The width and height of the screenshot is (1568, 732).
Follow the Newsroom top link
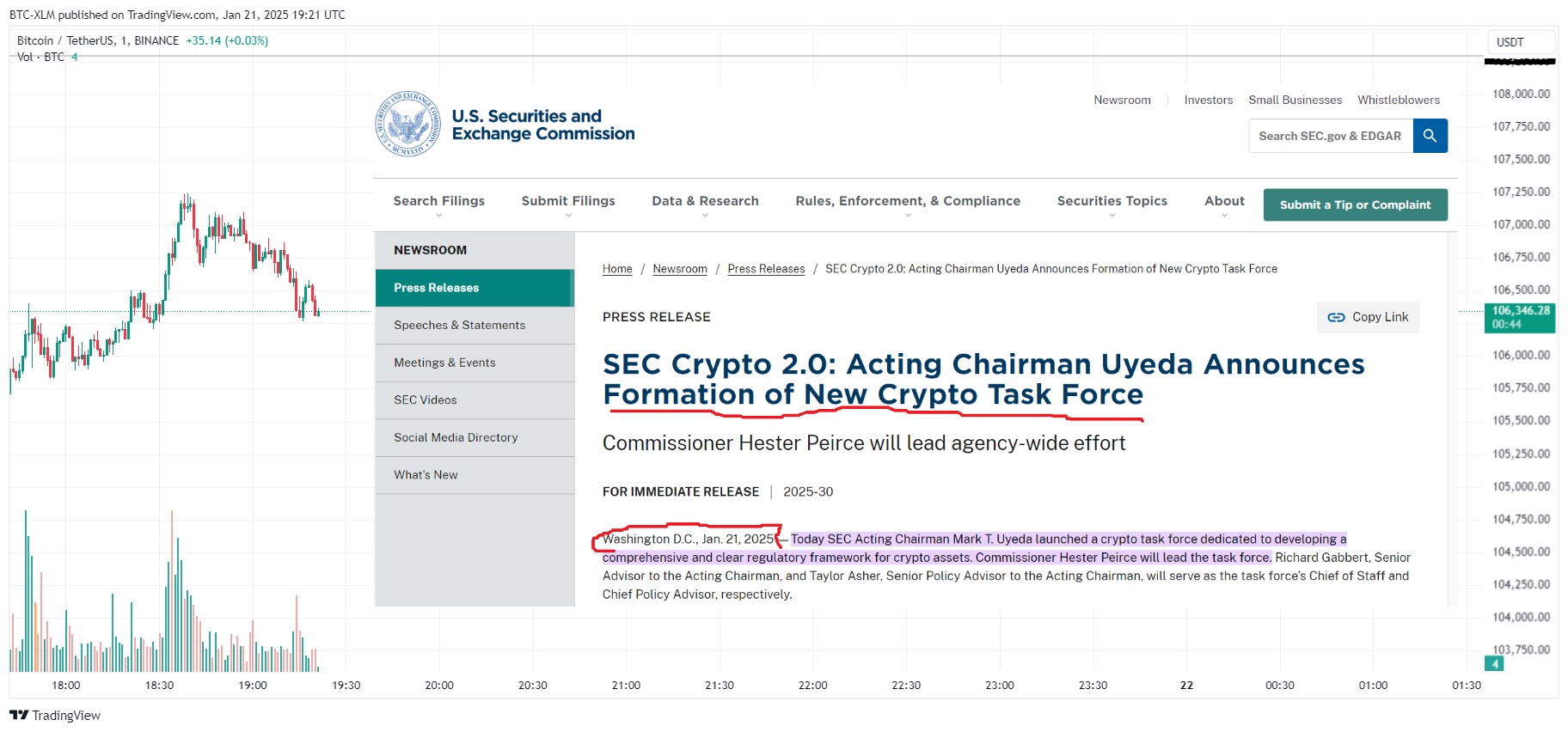click(x=1122, y=100)
